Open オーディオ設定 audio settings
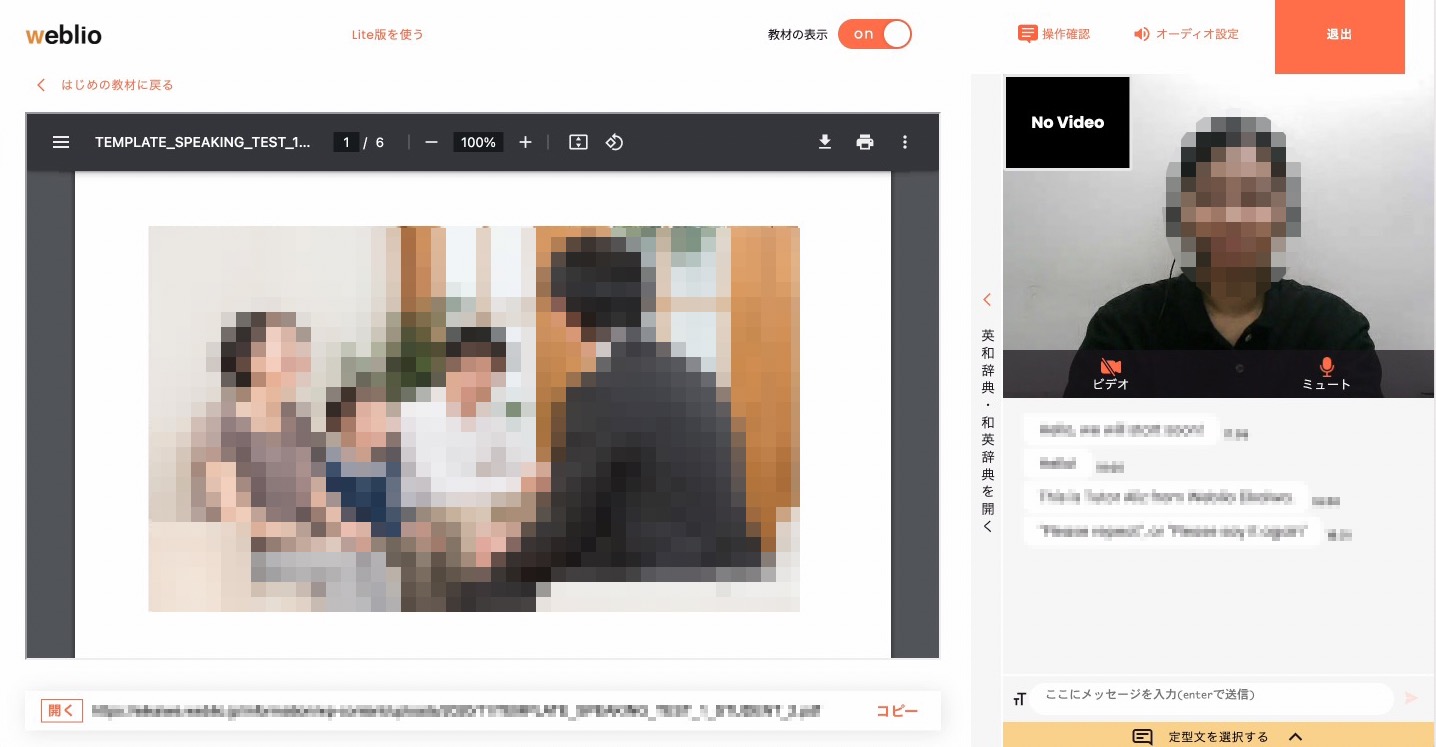 click(x=1186, y=34)
